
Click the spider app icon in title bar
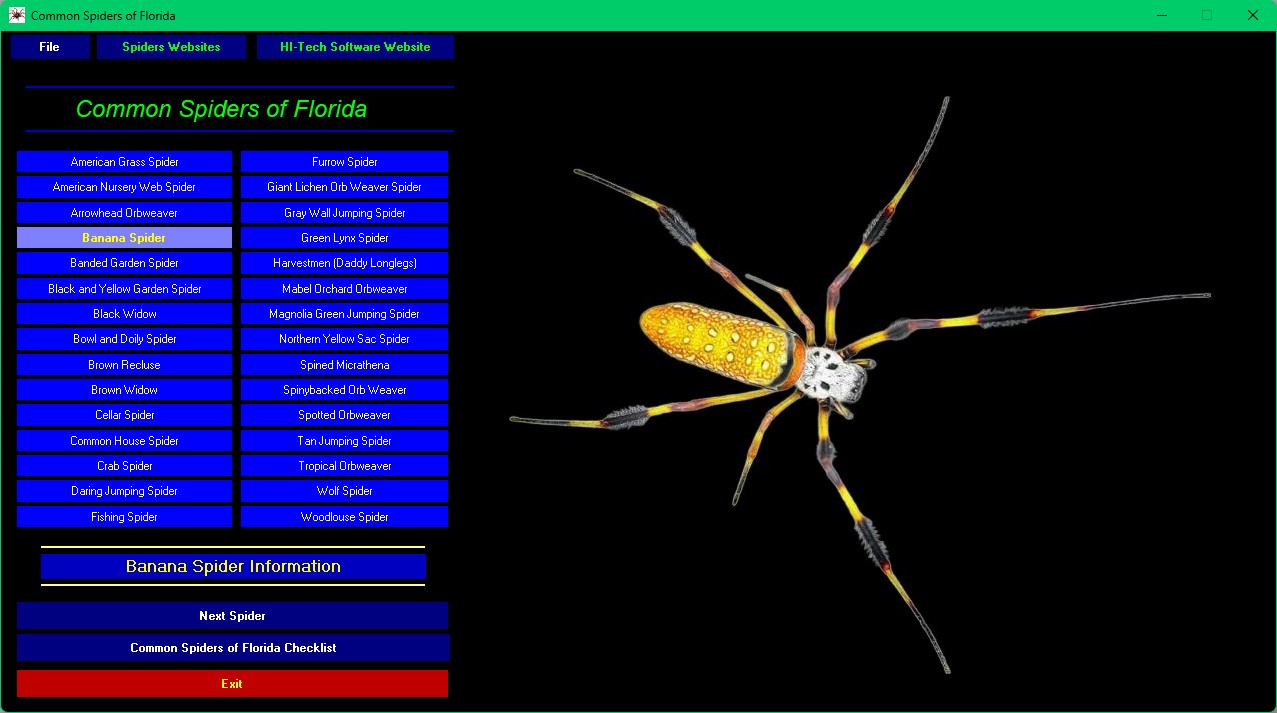[x=16, y=15]
